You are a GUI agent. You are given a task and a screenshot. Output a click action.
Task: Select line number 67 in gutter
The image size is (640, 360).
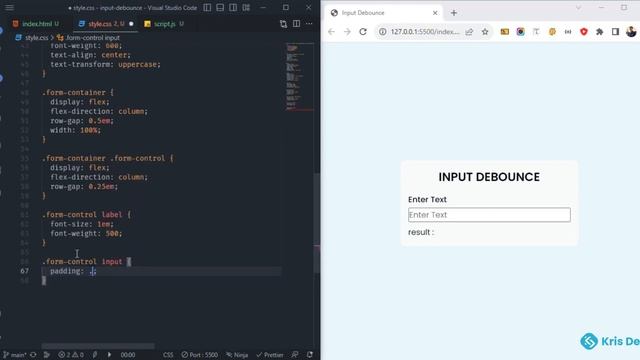pos(24,271)
